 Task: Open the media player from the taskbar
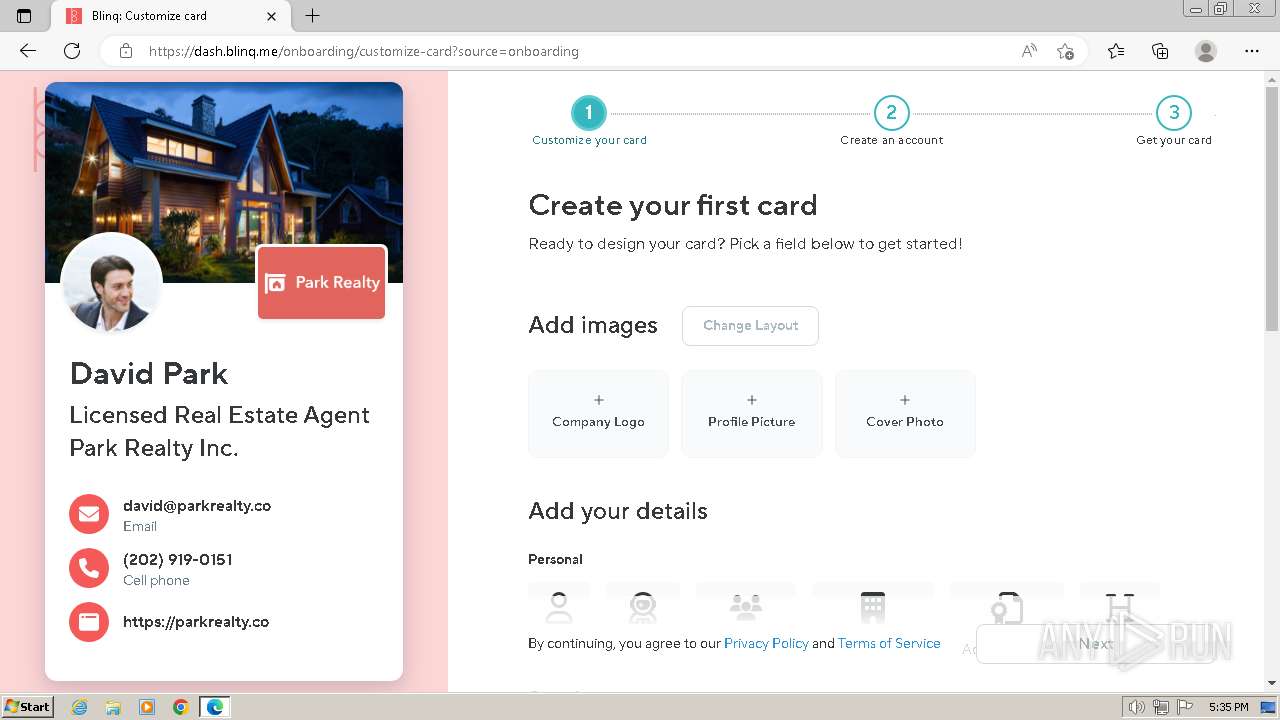(147, 707)
